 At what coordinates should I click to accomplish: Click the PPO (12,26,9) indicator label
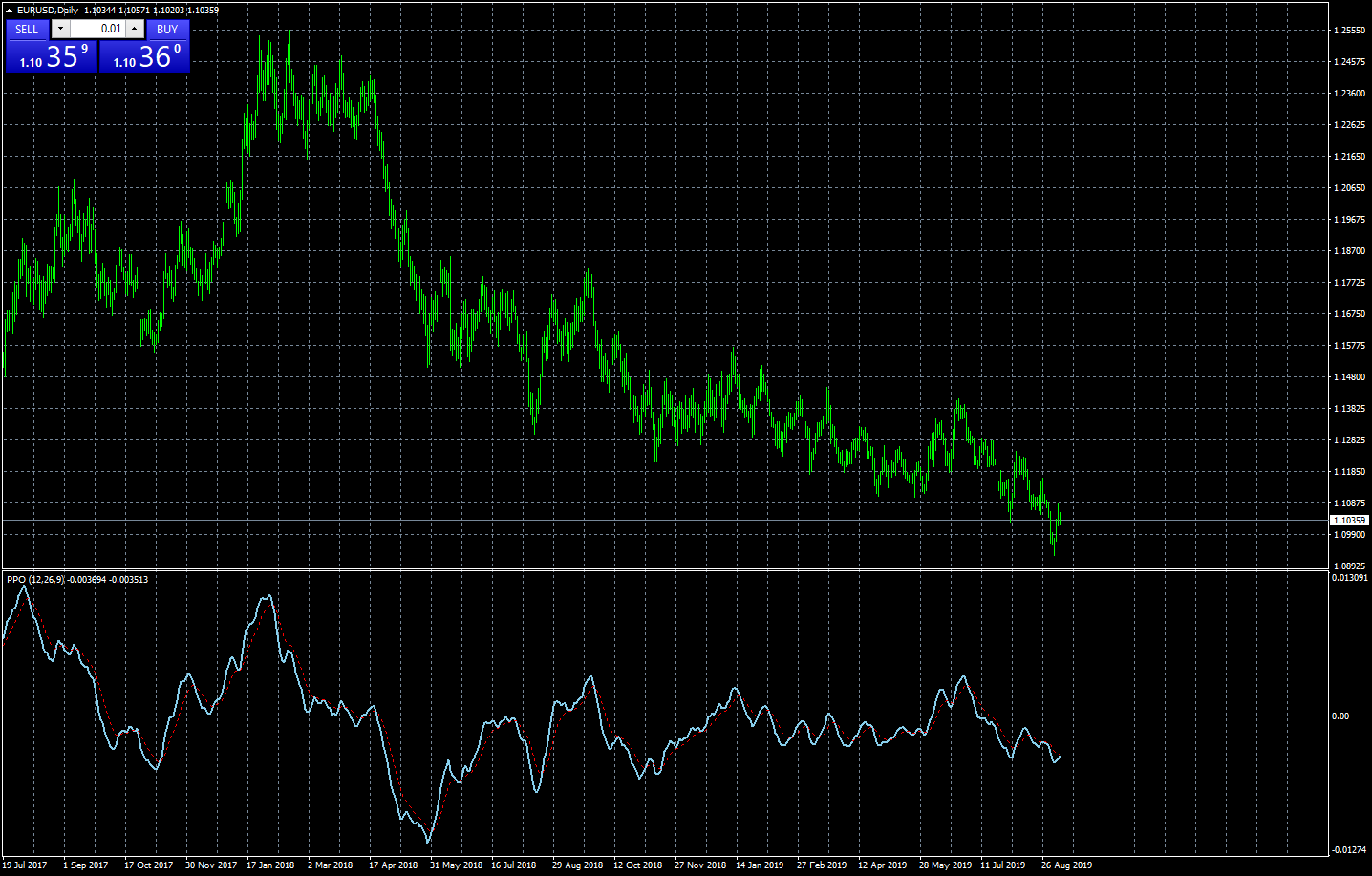tap(35, 580)
